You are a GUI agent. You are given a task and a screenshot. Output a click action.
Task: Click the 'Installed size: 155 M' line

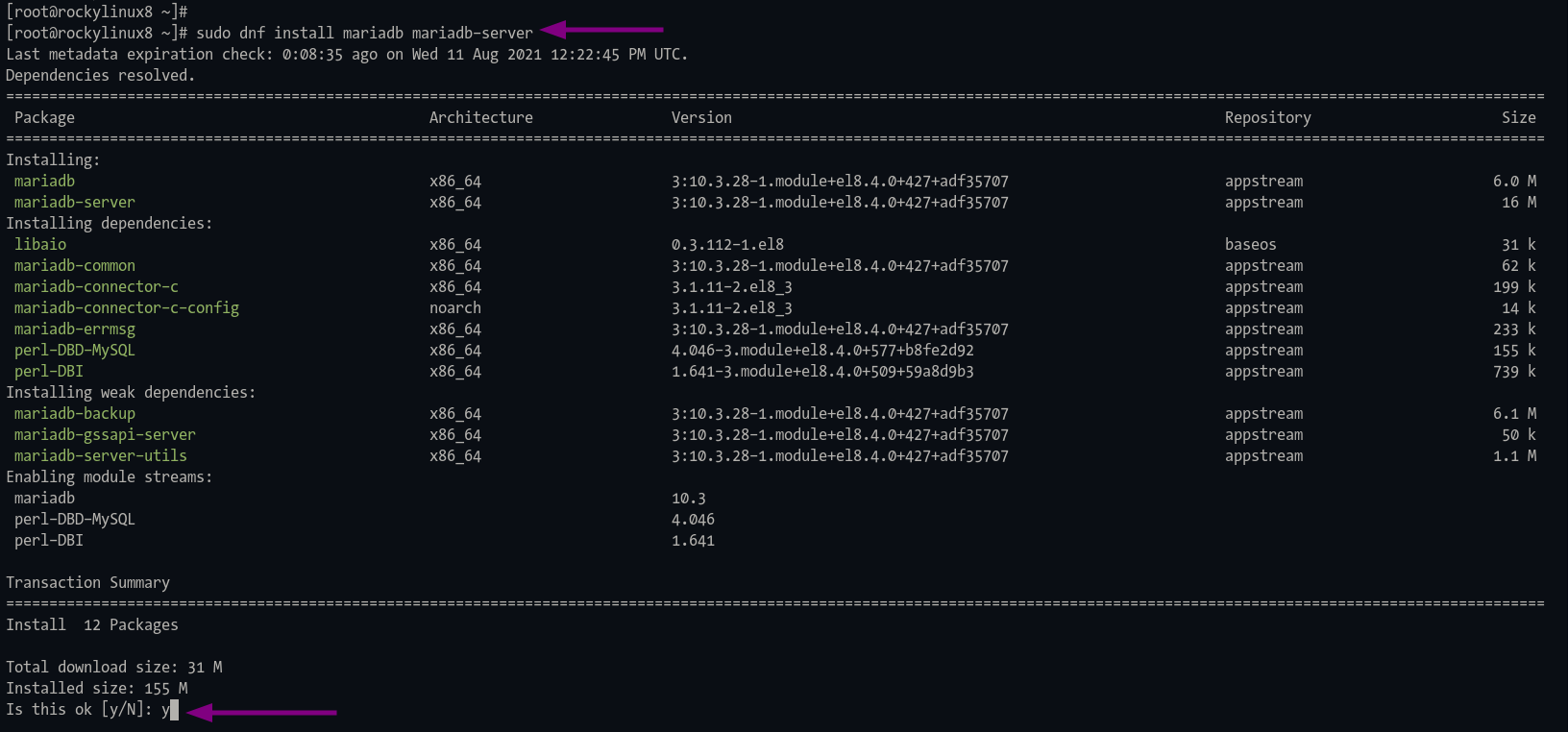96,688
